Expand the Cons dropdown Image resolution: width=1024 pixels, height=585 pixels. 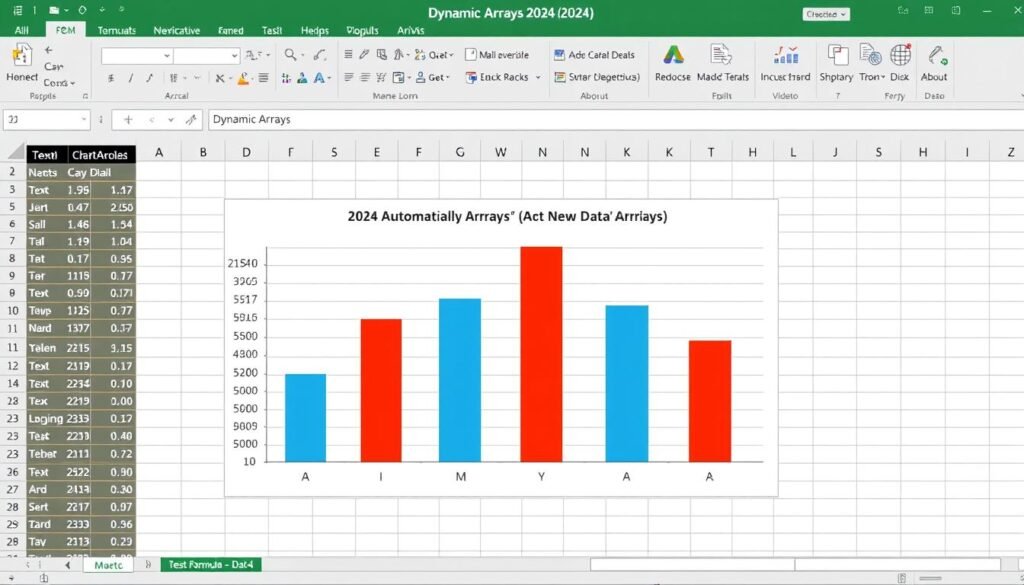(59, 83)
